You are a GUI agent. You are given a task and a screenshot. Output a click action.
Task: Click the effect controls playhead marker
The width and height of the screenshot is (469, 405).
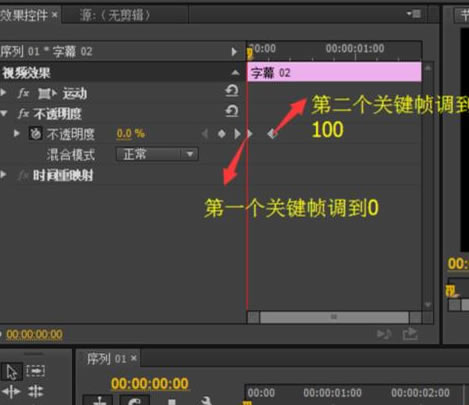click(x=249, y=53)
